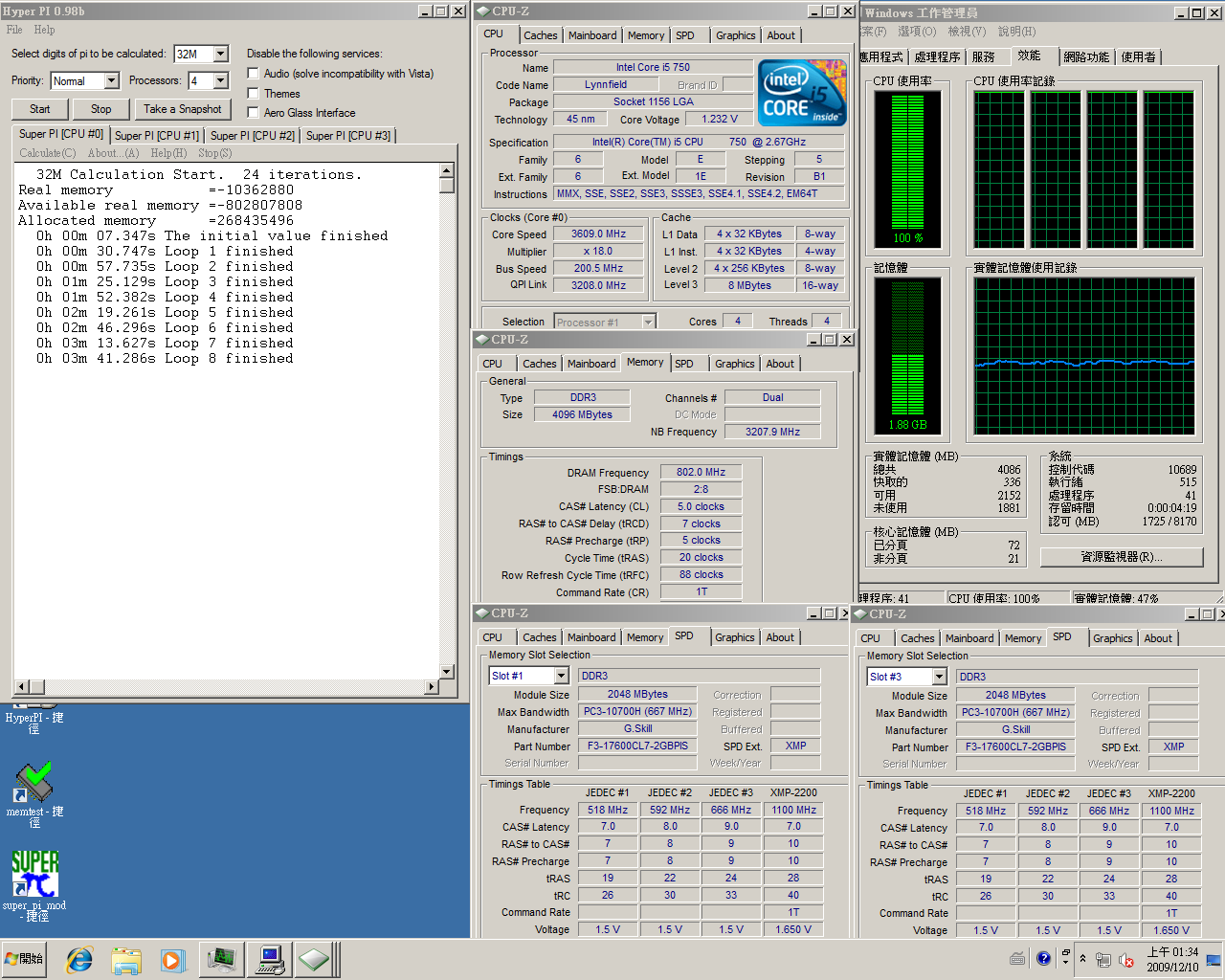Switch to the Super PI [CPU #2] tab

(253, 136)
